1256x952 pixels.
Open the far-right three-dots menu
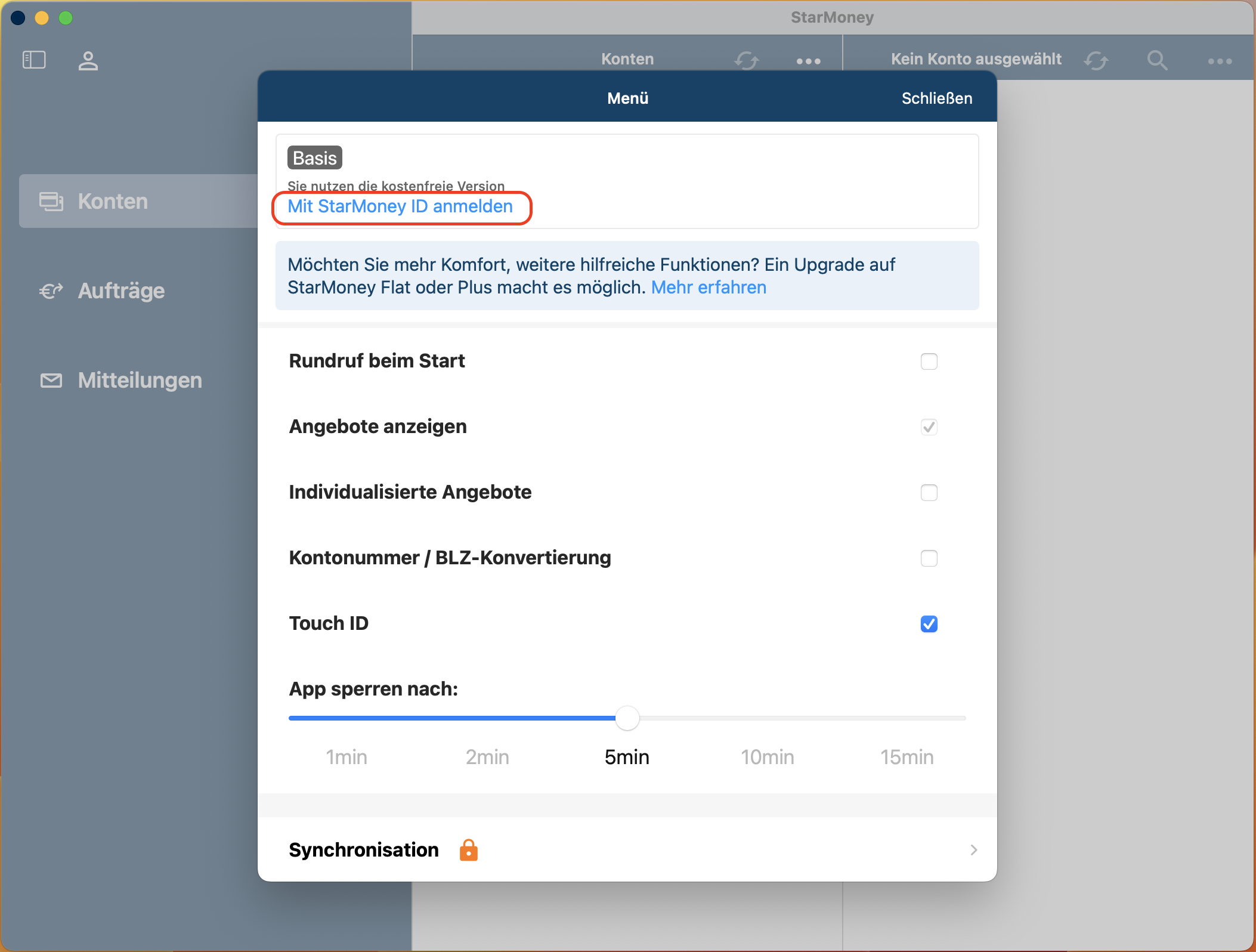(x=1220, y=61)
